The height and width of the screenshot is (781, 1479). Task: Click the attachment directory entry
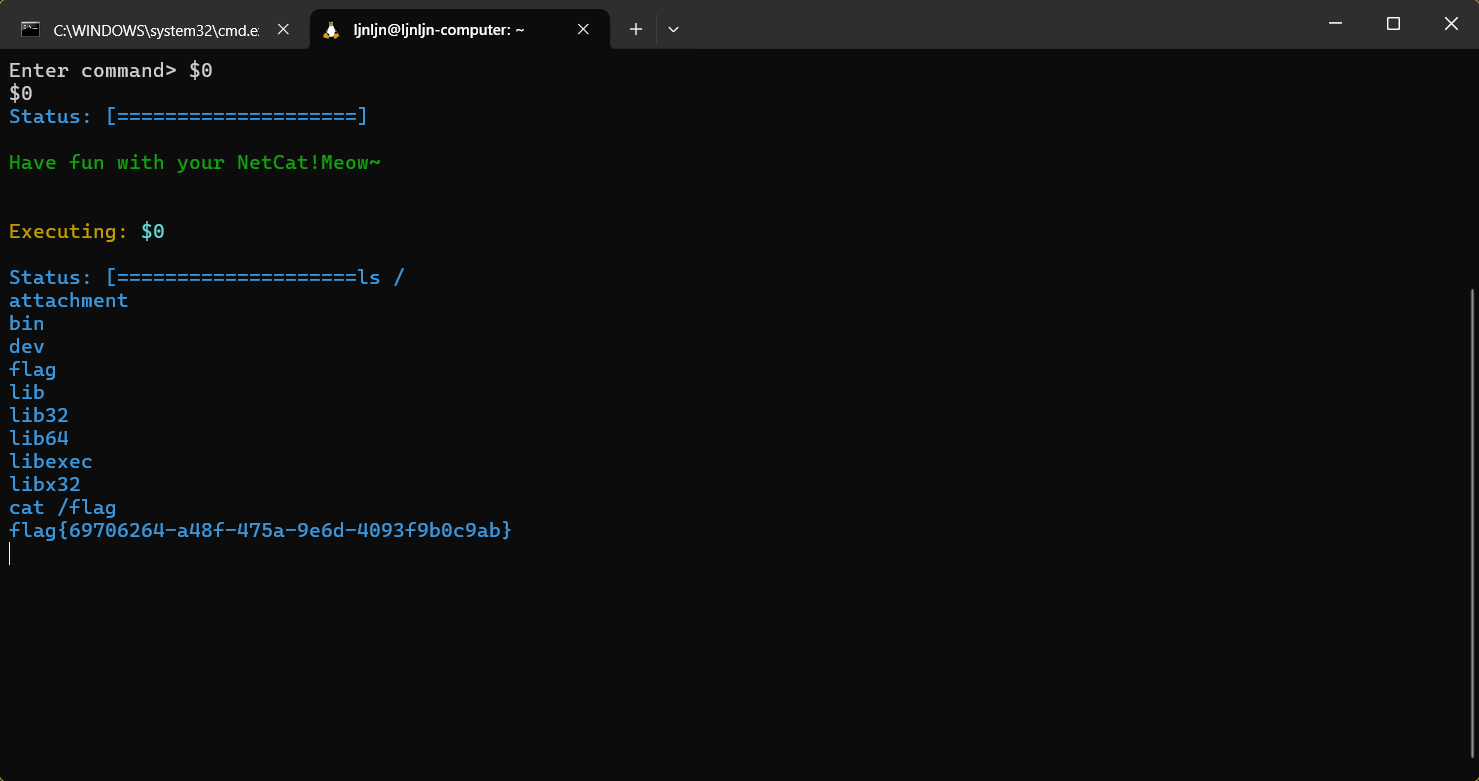(68, 300)
